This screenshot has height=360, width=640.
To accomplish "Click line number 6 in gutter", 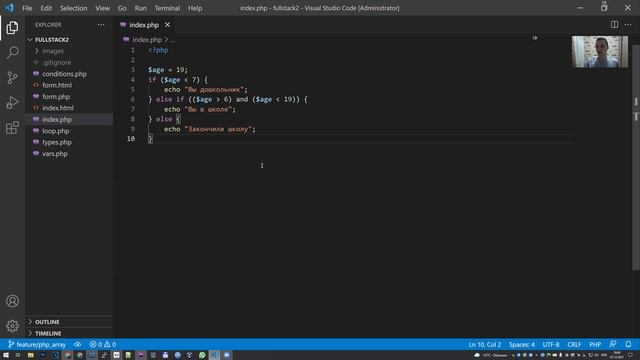I will point(133,99).
